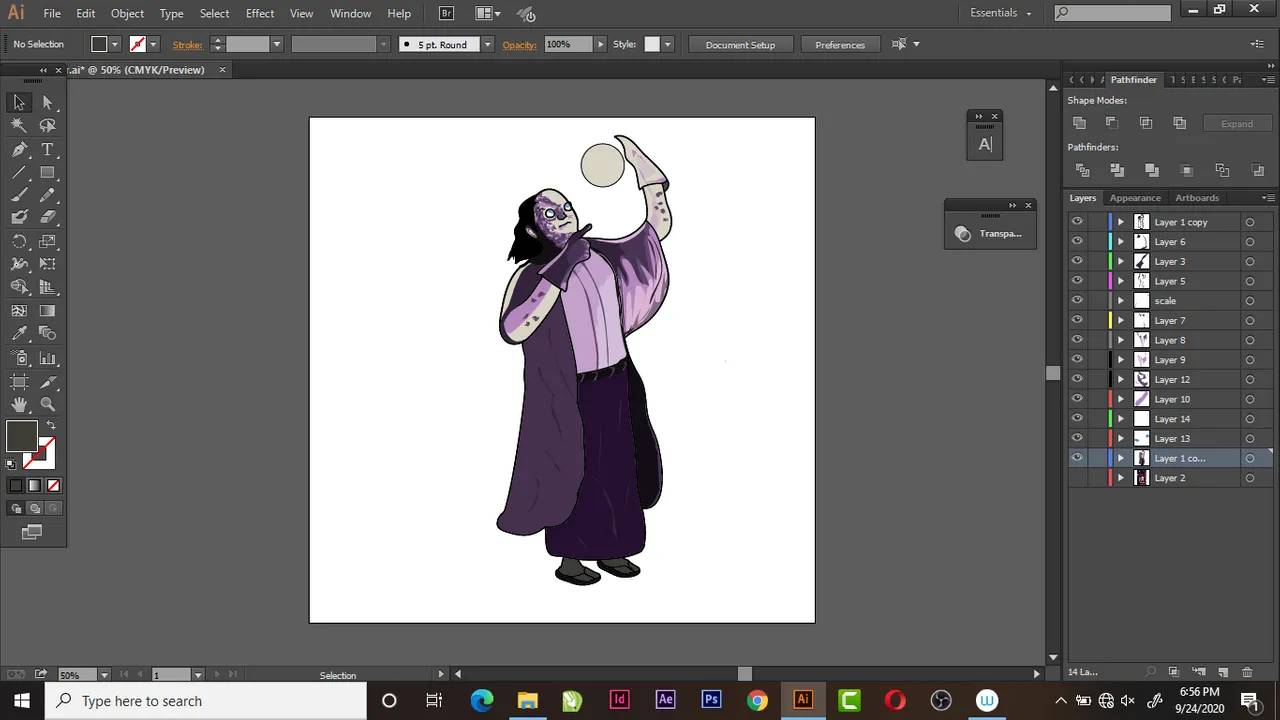
Task: Select the Paintbrush tool
Action: pos(19,195)
